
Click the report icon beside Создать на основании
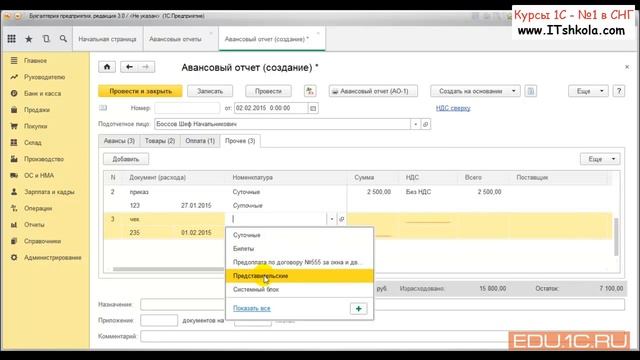(x=531, y=91)
